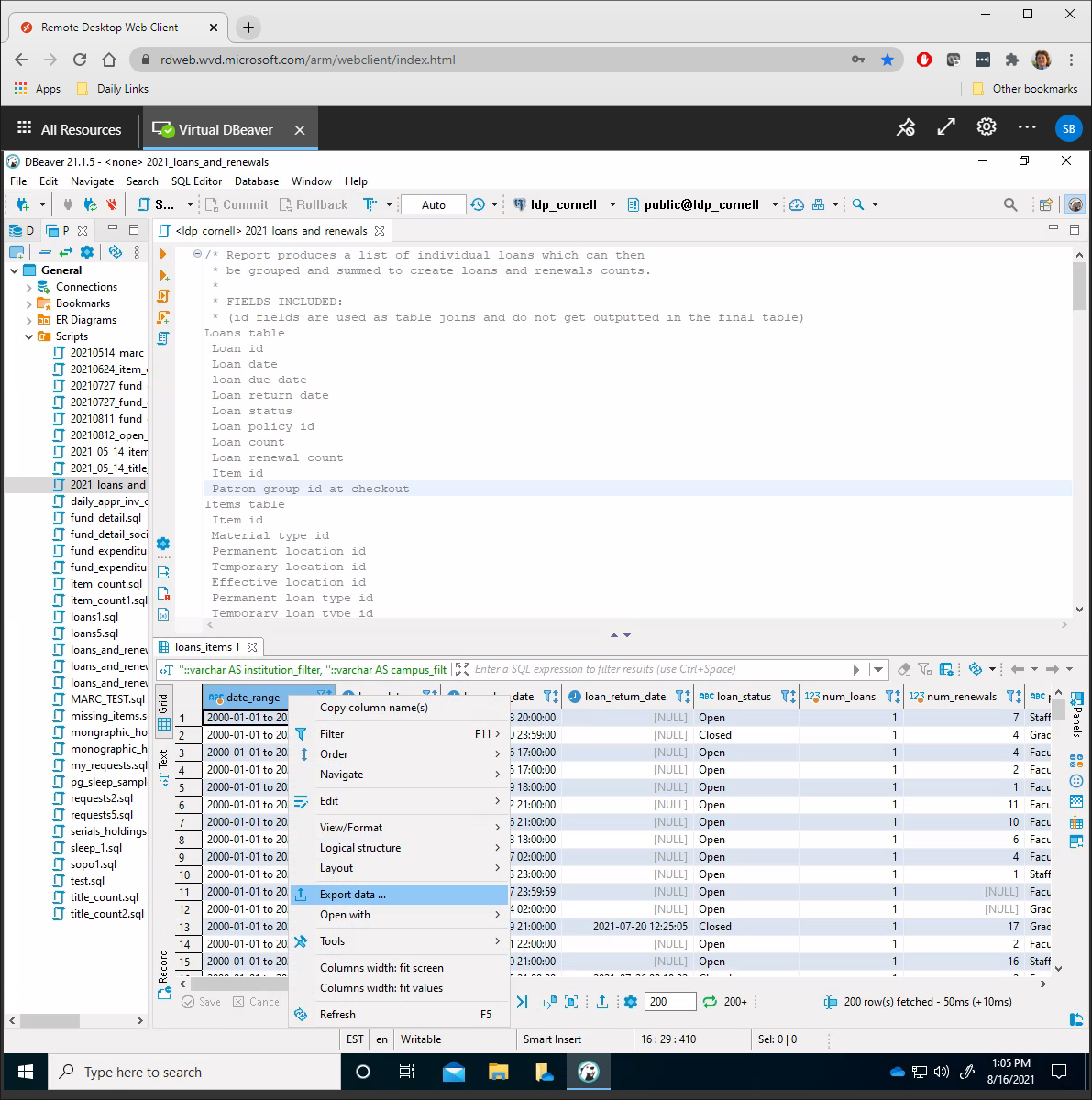1092x1100 pixels.
Task: Click the search magnifier in DBeaver toolbar
Action: pos(1010,204)
